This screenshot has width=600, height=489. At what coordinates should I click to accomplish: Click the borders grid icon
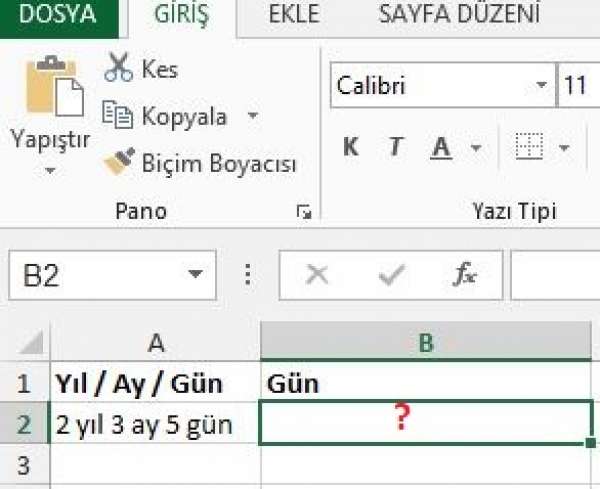coord(529,146)
